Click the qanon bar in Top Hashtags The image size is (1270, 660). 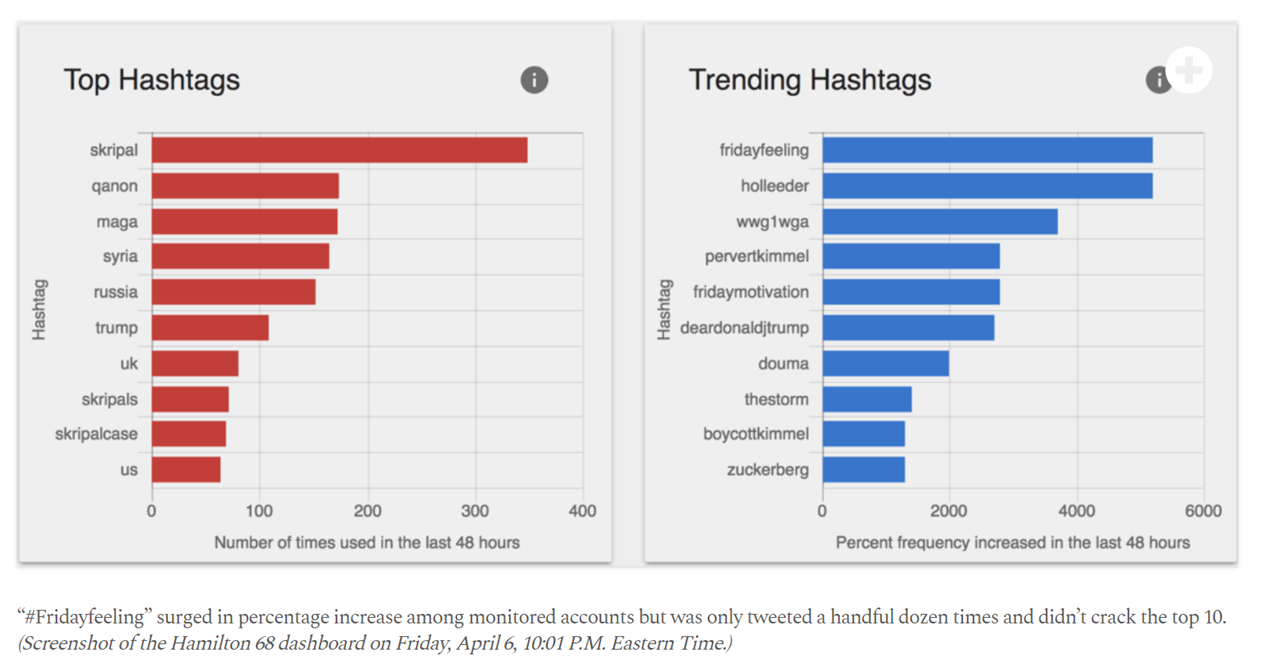point(245,186)
